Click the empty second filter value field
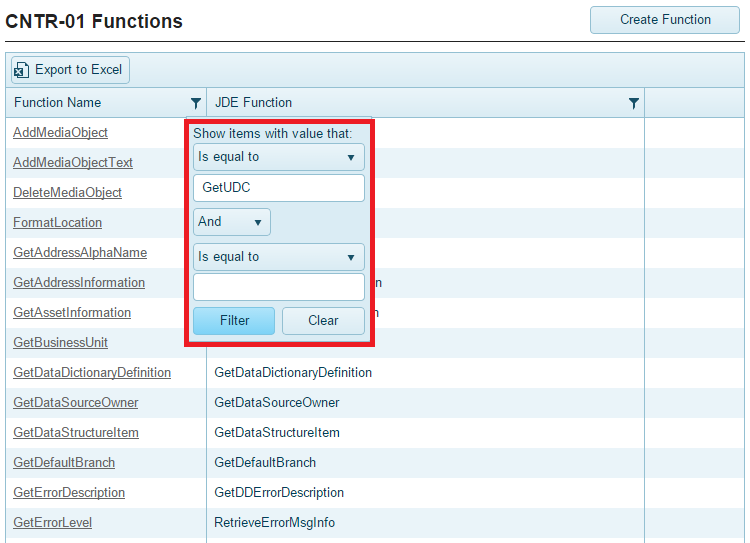Screen dimensions: 750x543 [x=278, y=288]
